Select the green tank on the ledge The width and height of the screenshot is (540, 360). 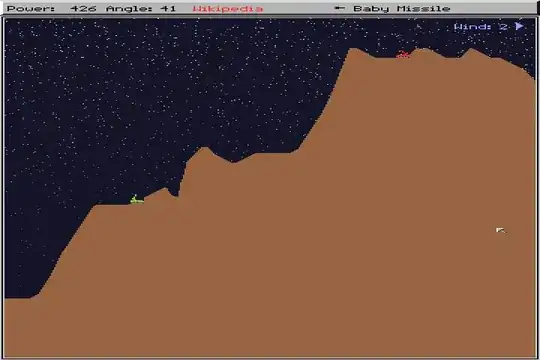tap(137, 199)
